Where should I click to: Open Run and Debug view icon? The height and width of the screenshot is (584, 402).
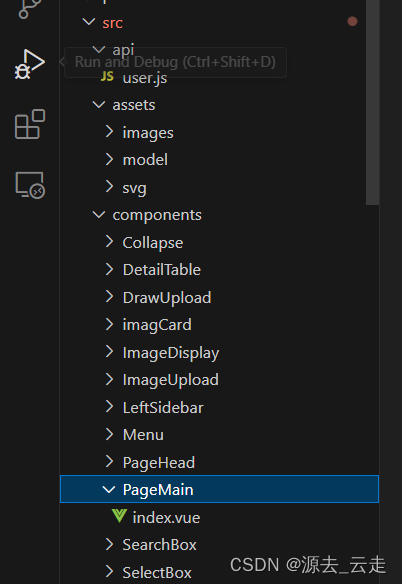pyautogui.click(x=29, y=64)
